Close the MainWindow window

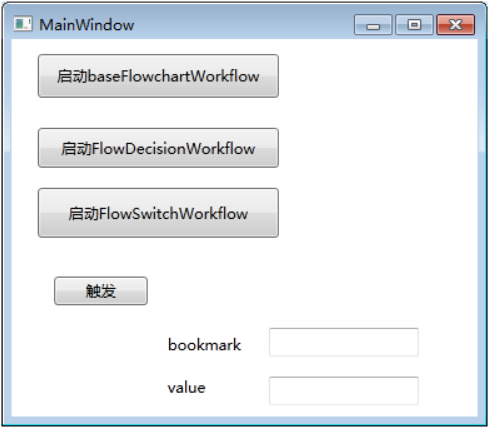456,25
